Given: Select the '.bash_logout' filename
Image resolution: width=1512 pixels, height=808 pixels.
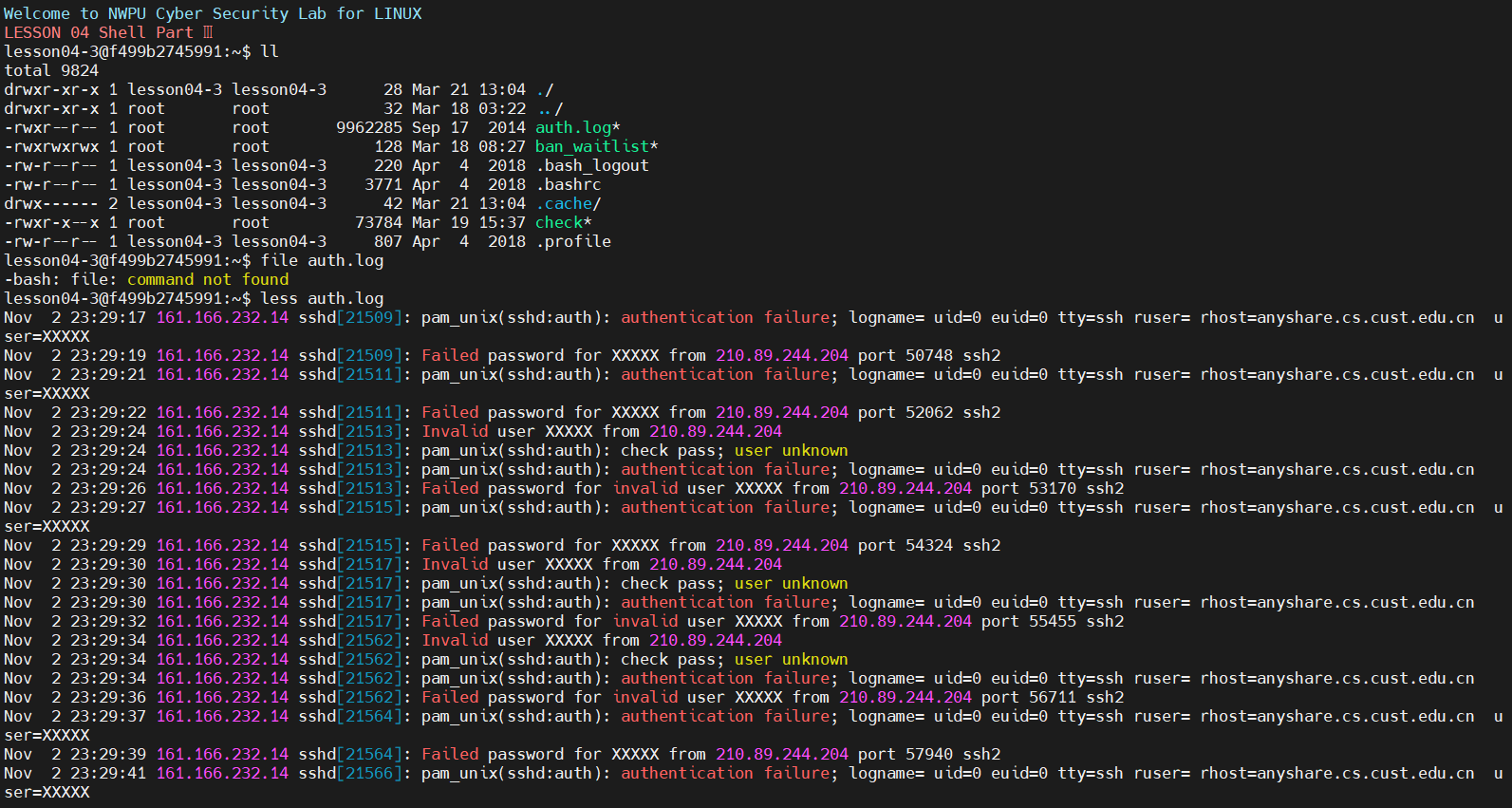Looking at the screenshot, I should pos(592,165).
